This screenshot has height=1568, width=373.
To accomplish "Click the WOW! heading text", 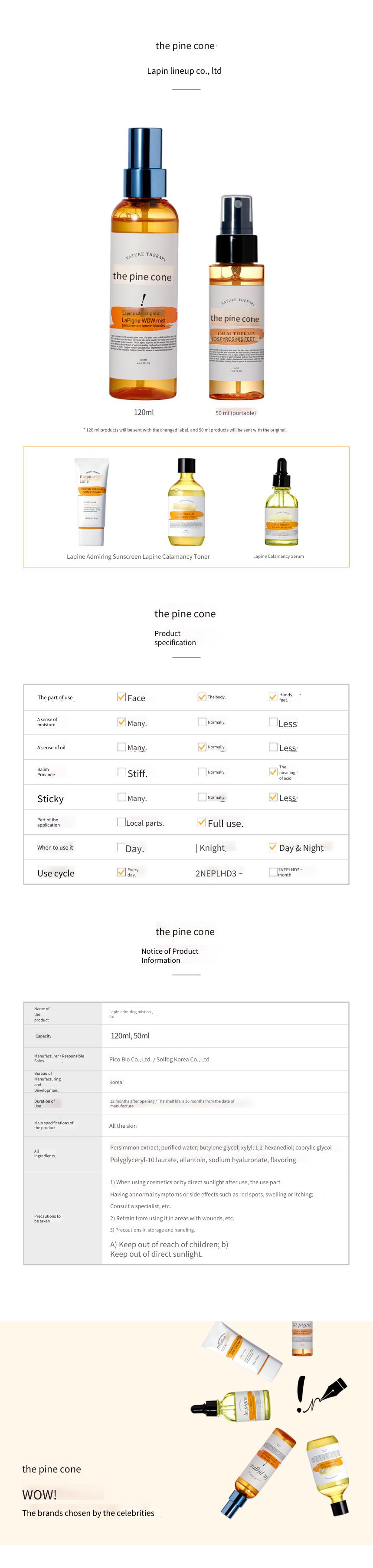I will (x=39, y=1495).
